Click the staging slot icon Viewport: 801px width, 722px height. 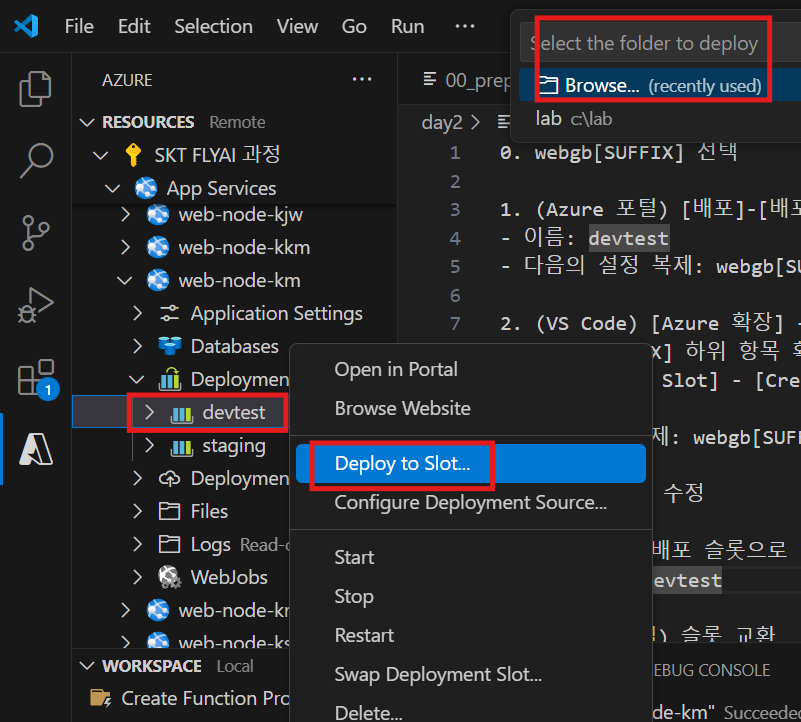click(x=181, y=447)
